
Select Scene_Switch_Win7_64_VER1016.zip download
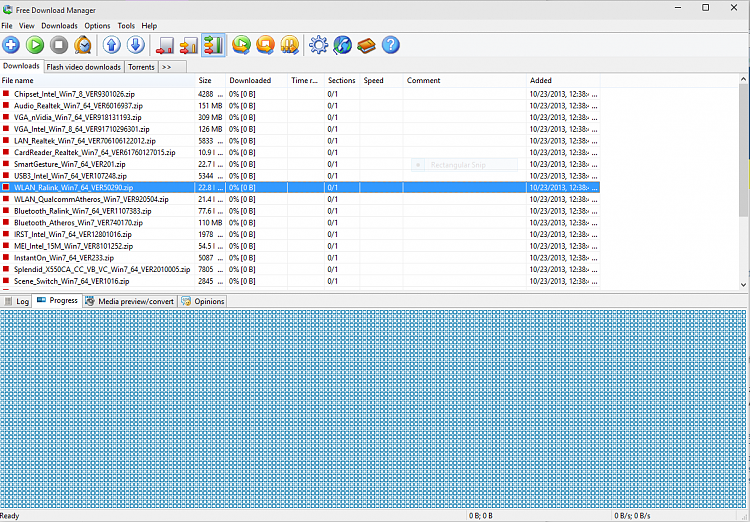[x=300, y=281]
